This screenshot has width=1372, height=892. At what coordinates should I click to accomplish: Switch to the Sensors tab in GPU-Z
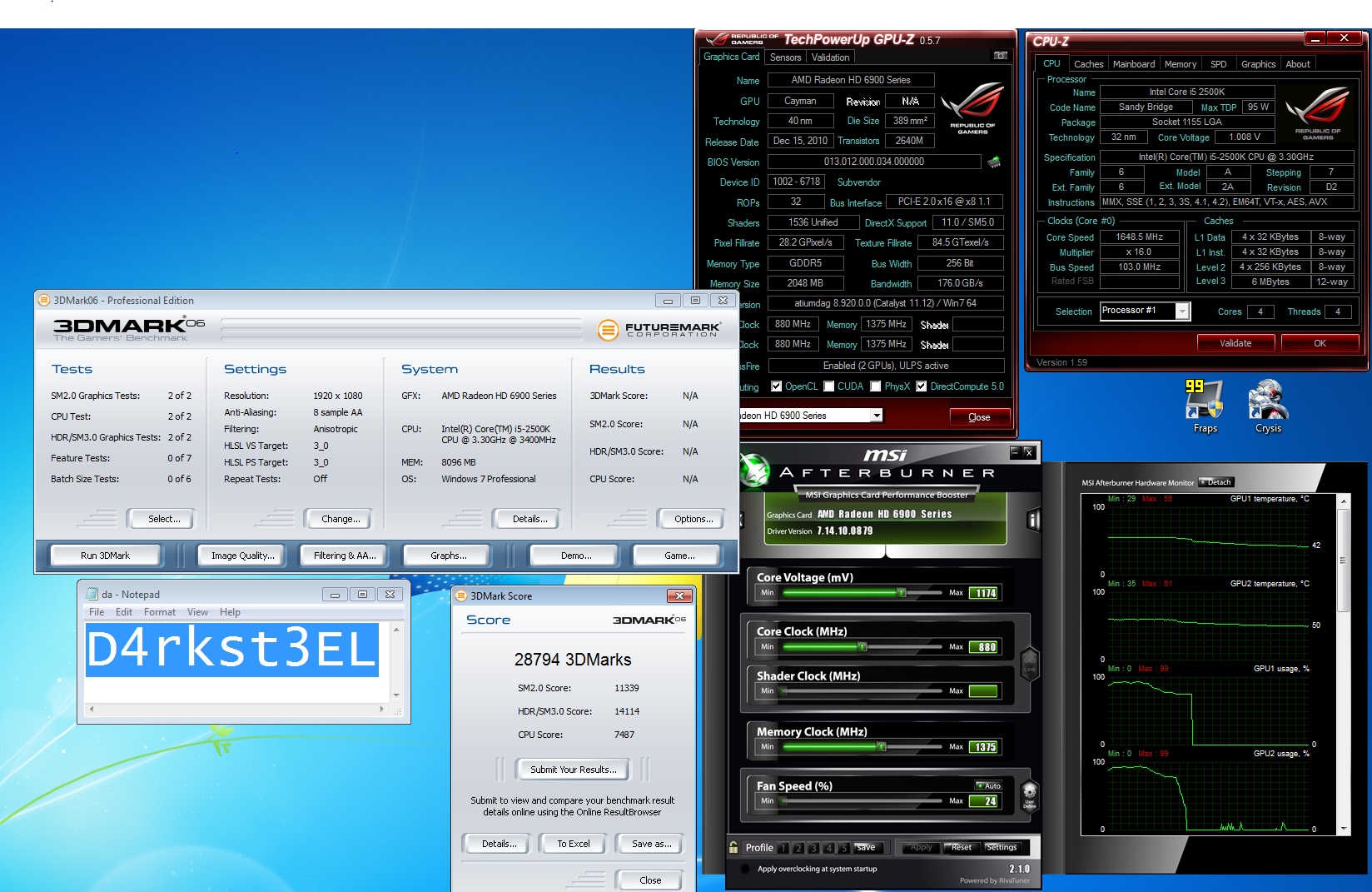coord(785,57)
